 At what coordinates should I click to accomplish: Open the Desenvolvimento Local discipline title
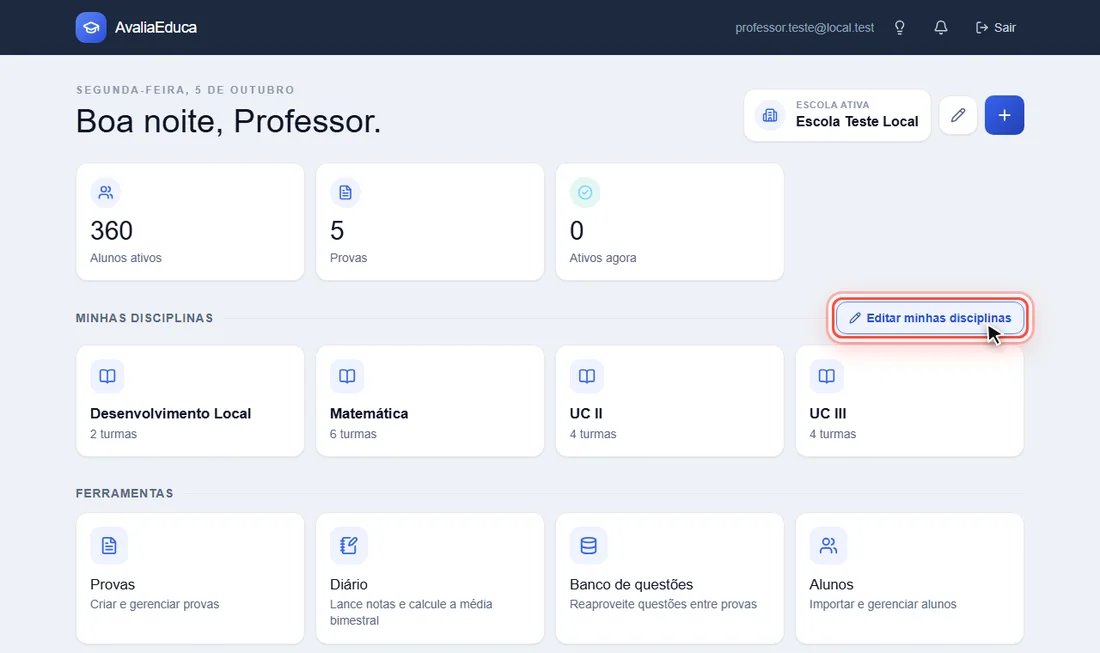170,413
